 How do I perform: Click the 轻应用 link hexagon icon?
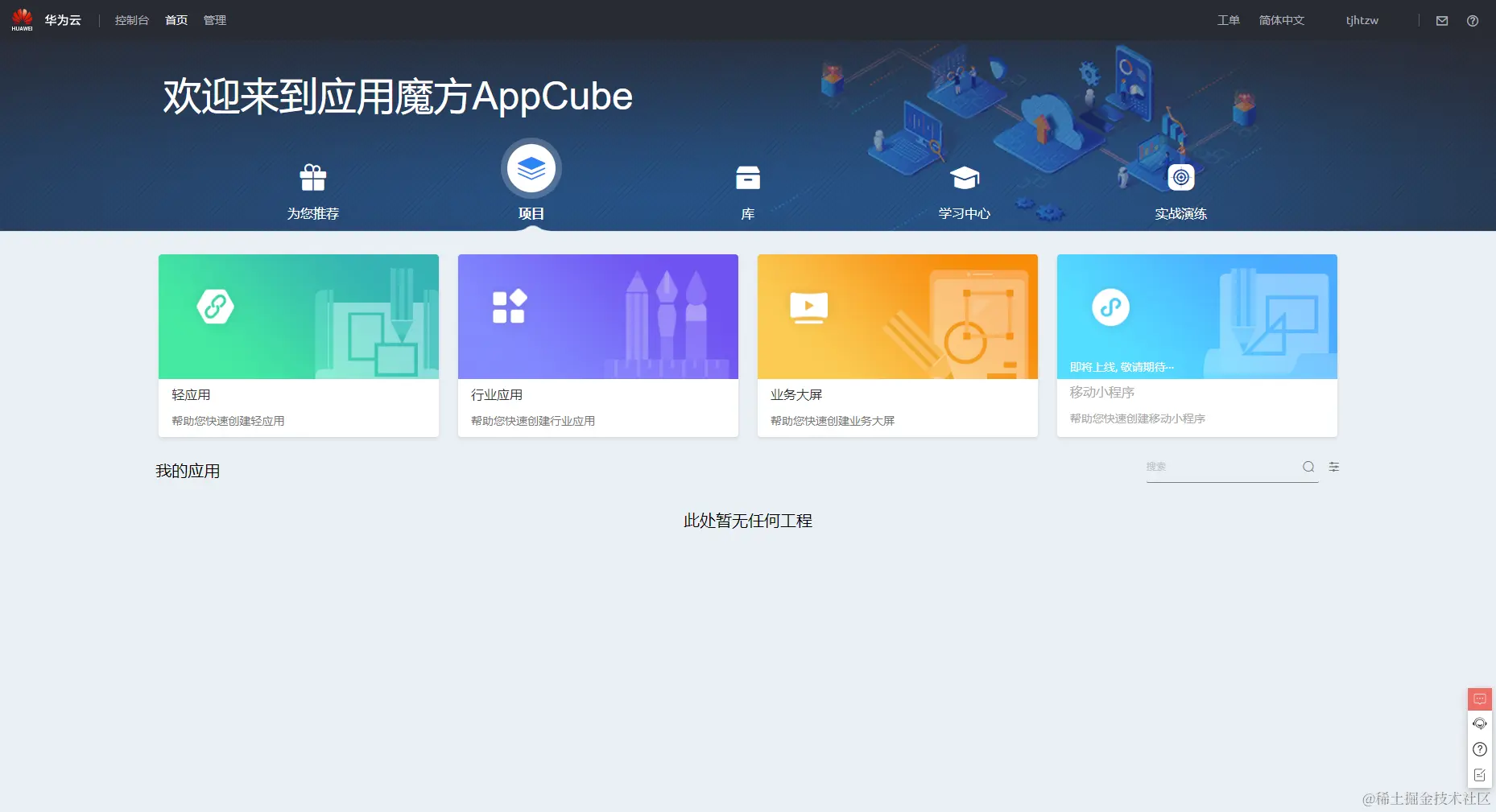point(216,307)
